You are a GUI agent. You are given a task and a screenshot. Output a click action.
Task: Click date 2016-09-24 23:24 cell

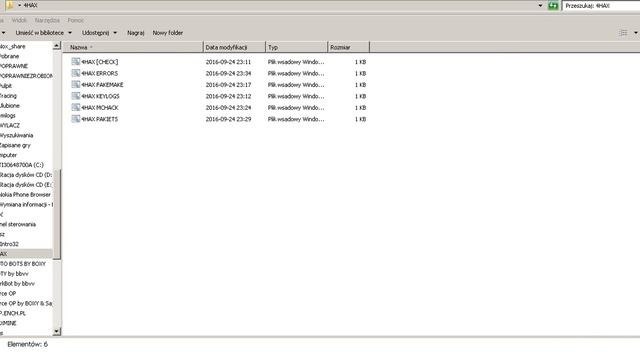[x=228, y=108]
